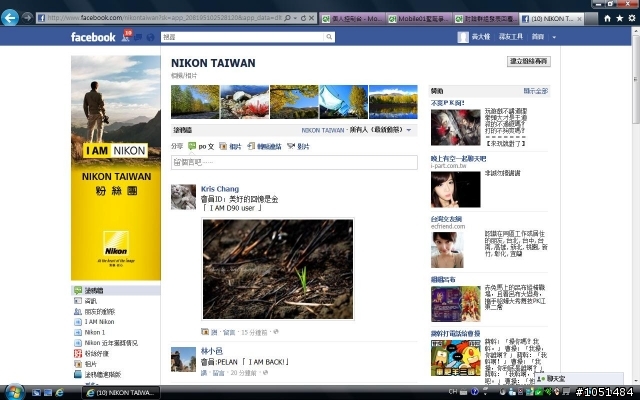Screen dimensions: 640x400
Task: Click the small photo icon under Kris Chang's post
Action: (x=205, y=332)
